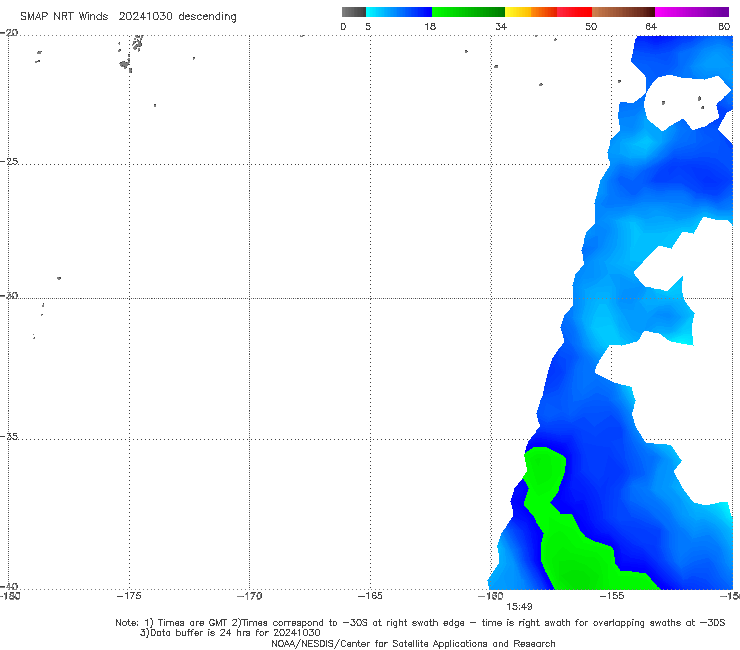This screenshot has height=650, width=740.
Task: Click the latitude axis label "-25"
Action: coord(9,161)
